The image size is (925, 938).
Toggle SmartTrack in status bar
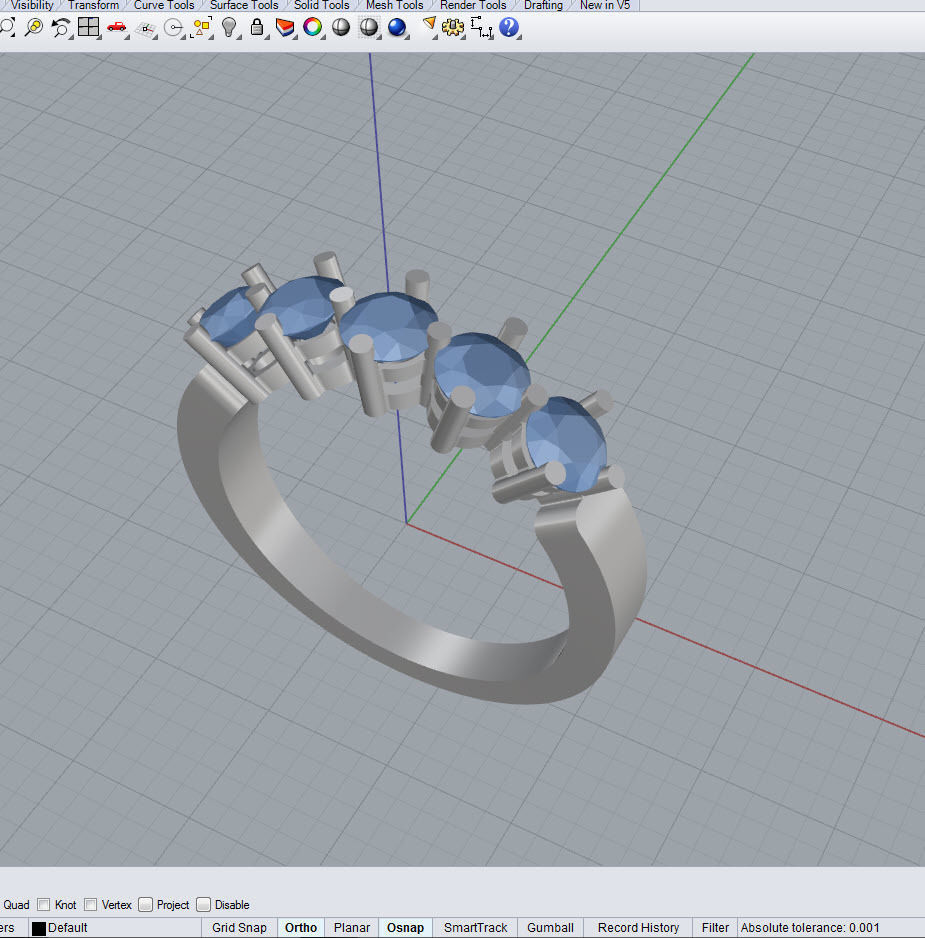coord(476,927)
